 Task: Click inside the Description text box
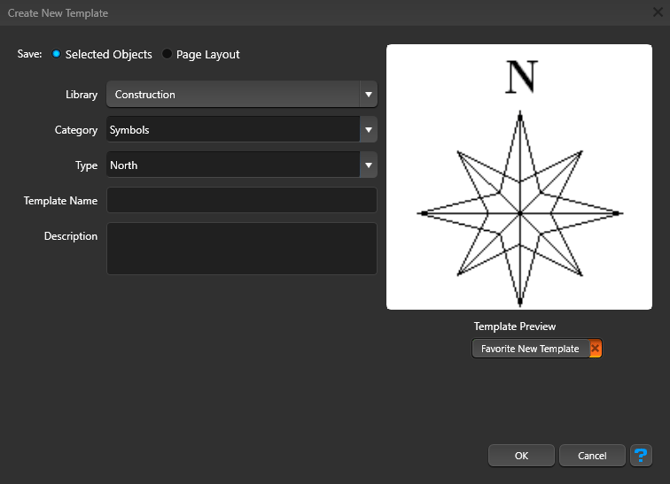pyautogui.click(x=241, y=248)
